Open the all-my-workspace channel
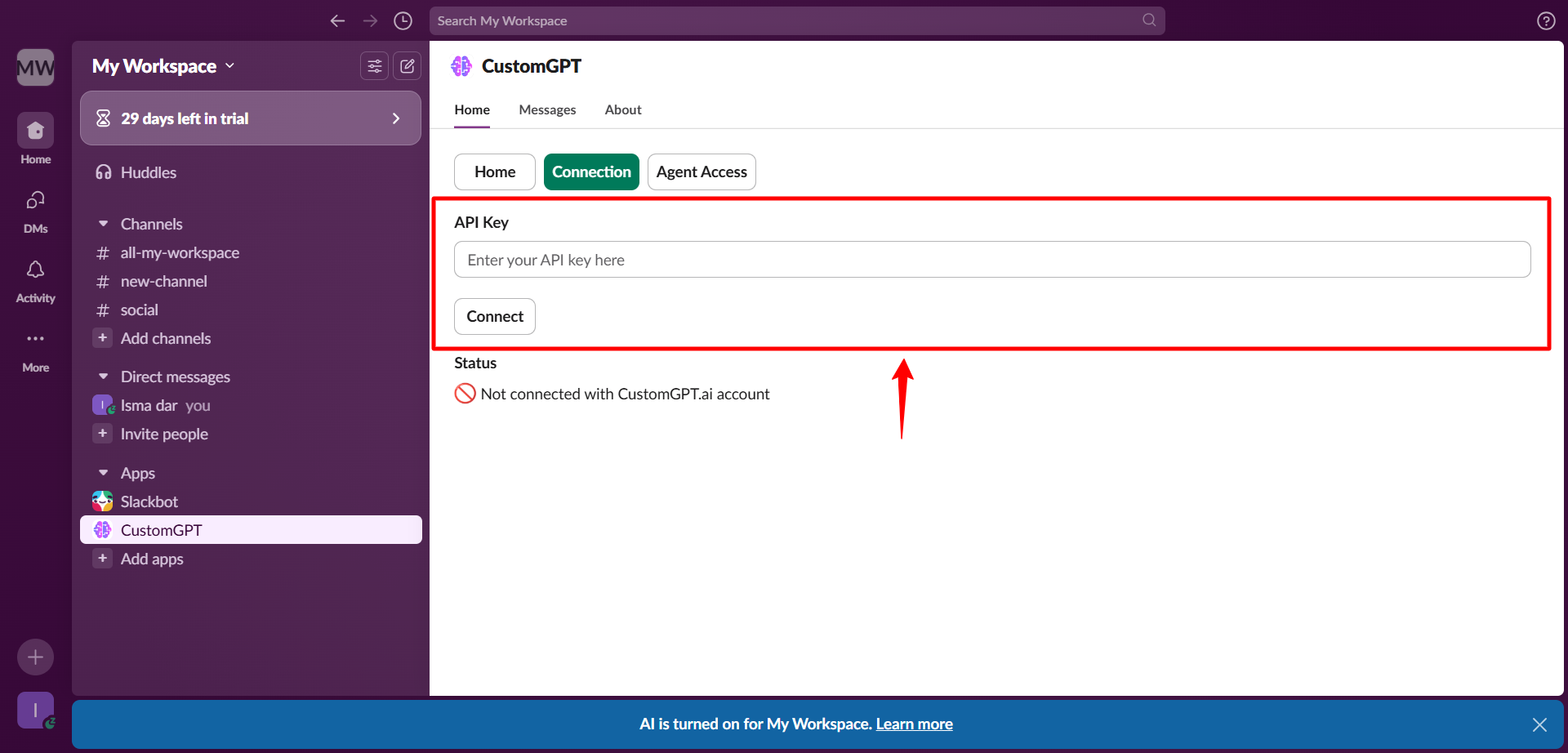 [250, 253]
